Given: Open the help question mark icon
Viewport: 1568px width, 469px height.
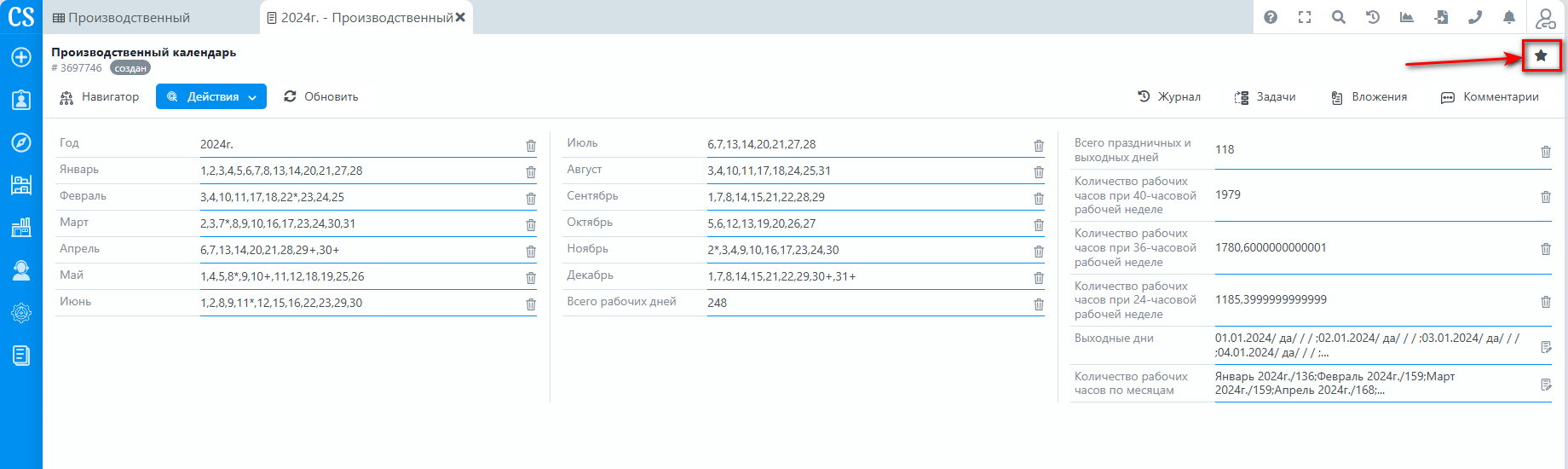Looking at the screenshot, I should point(1271,17).
